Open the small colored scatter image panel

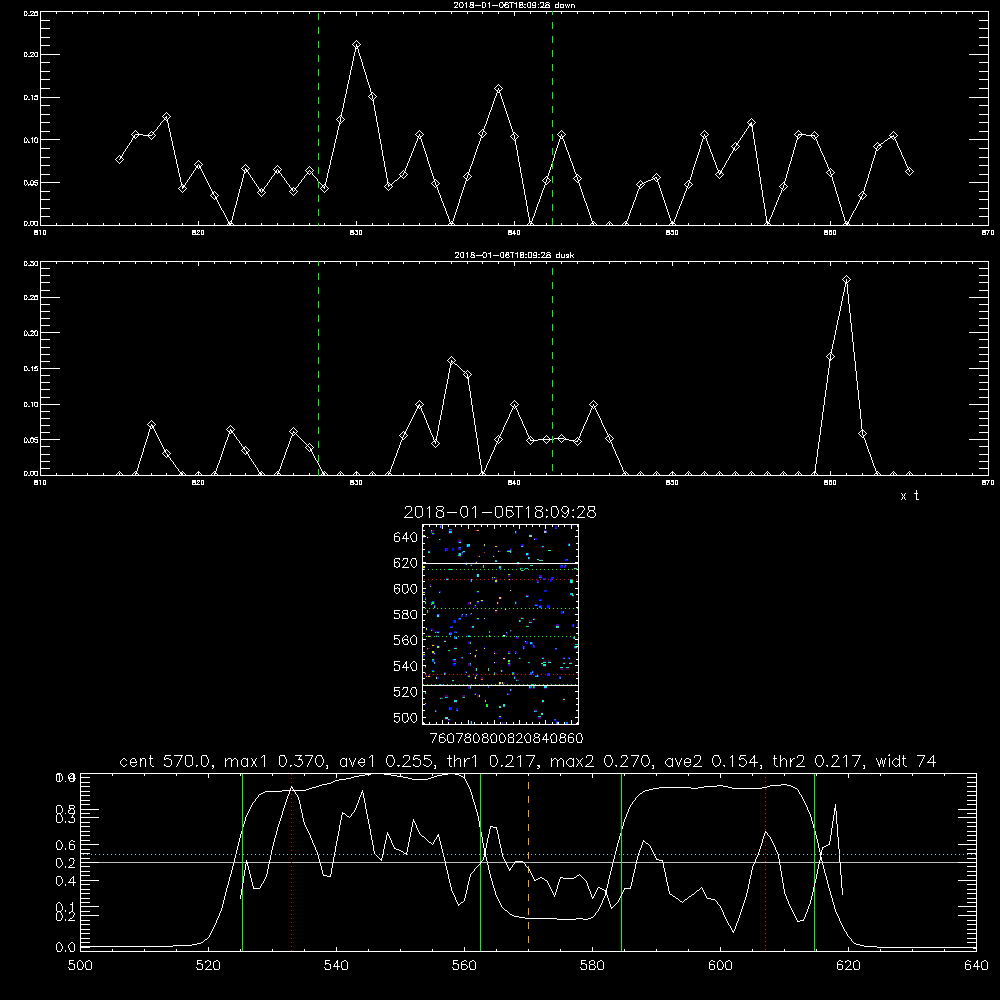[501, 624]
